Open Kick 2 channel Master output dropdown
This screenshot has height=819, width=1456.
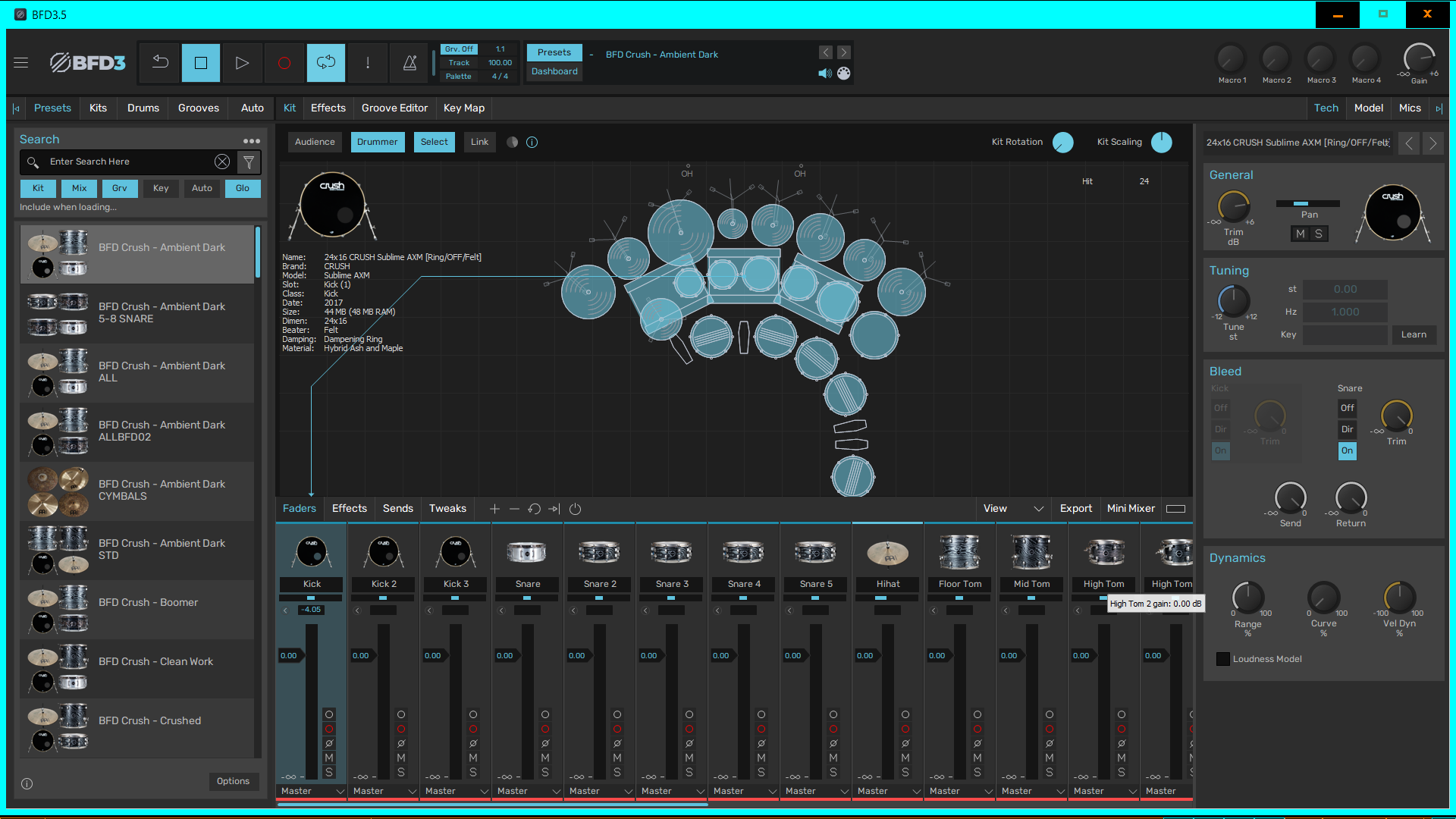[384, 791]
